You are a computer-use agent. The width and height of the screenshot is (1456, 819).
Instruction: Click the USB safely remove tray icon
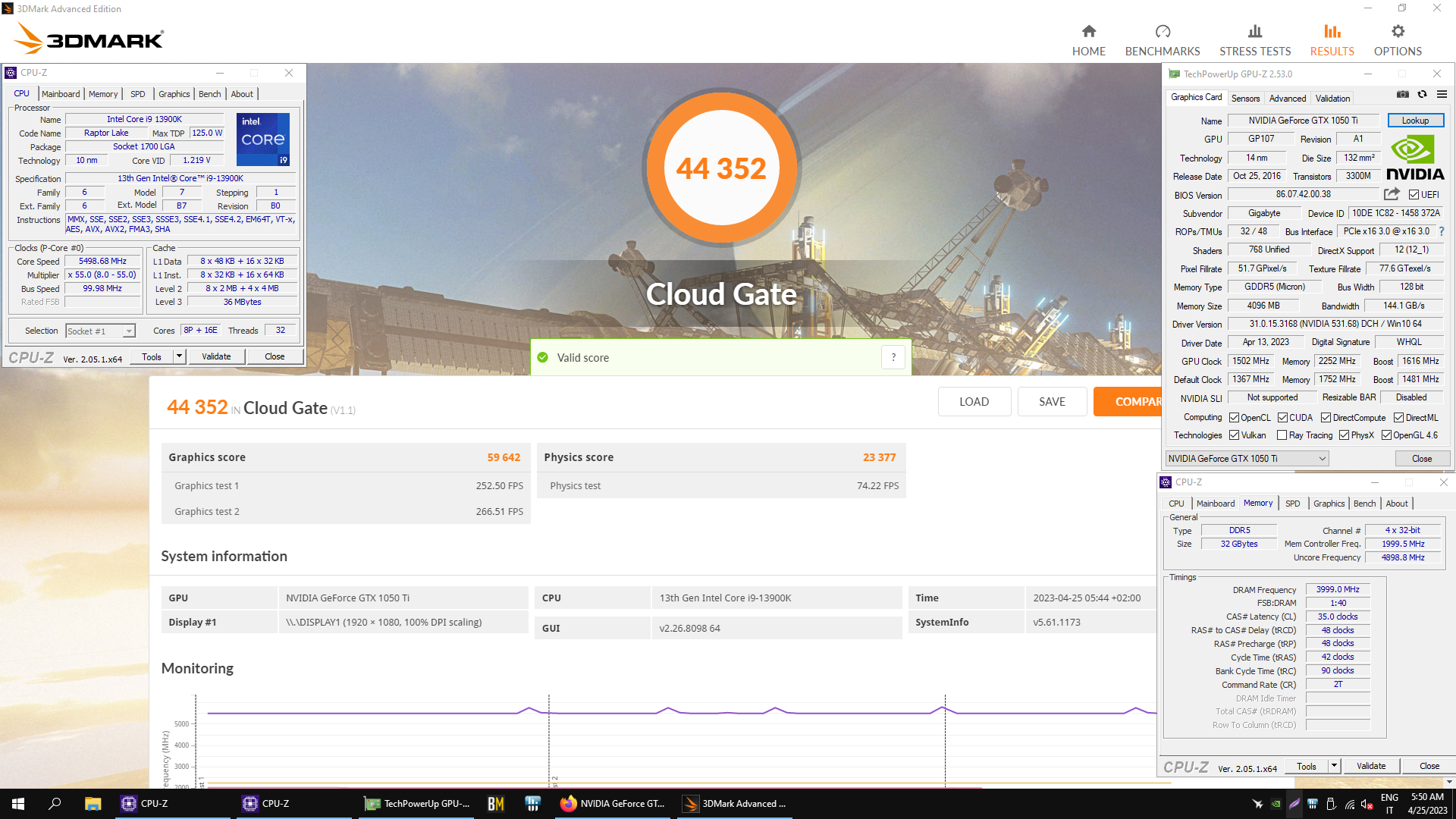(x=1331, y=804)
